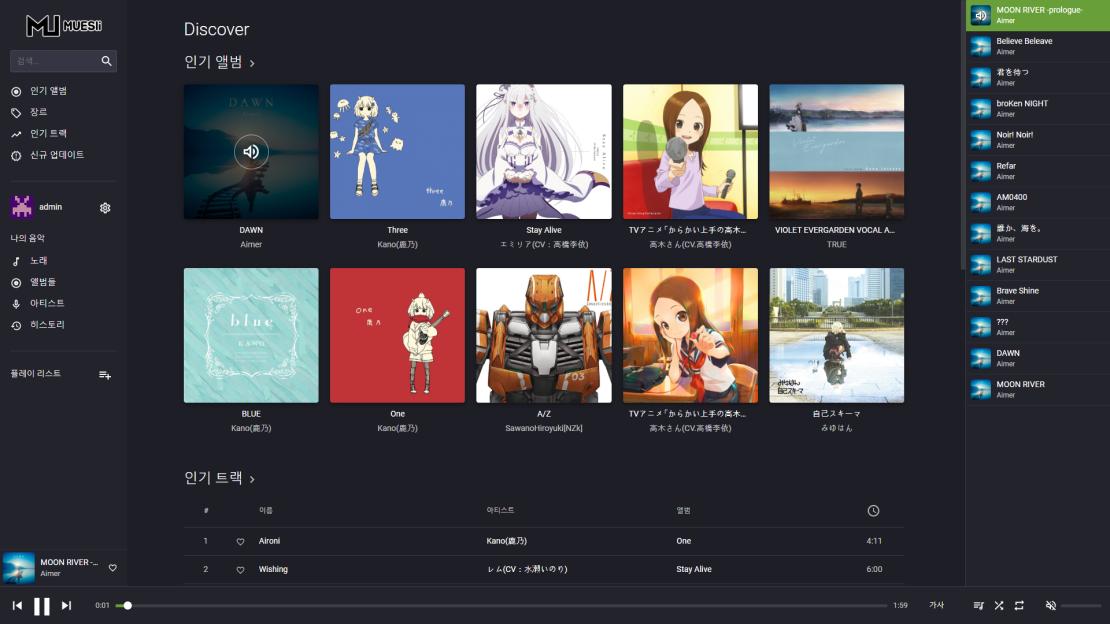Play broKen NIGHT from the queue
This screenshot has height=624, width=1110.
(x=1038, y=108)
